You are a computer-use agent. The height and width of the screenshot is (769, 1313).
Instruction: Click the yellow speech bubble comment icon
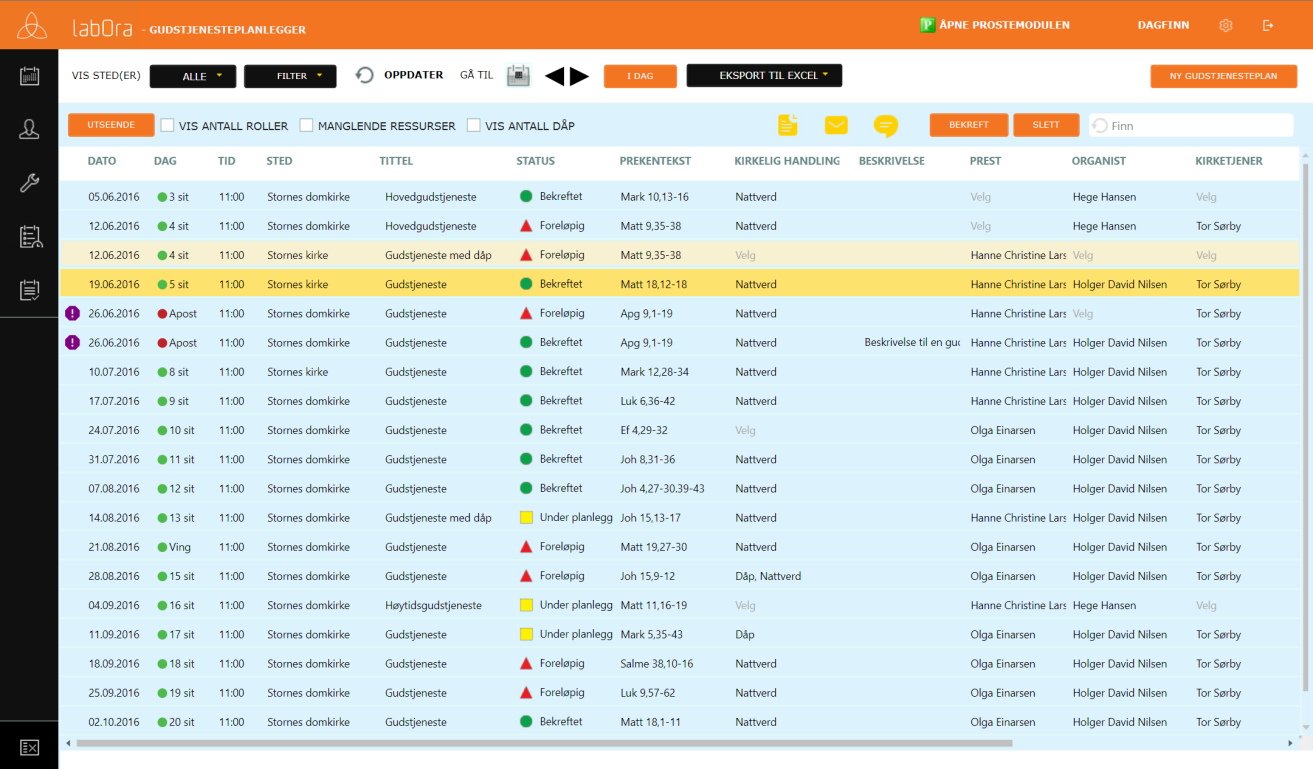[x=885, y=126]
